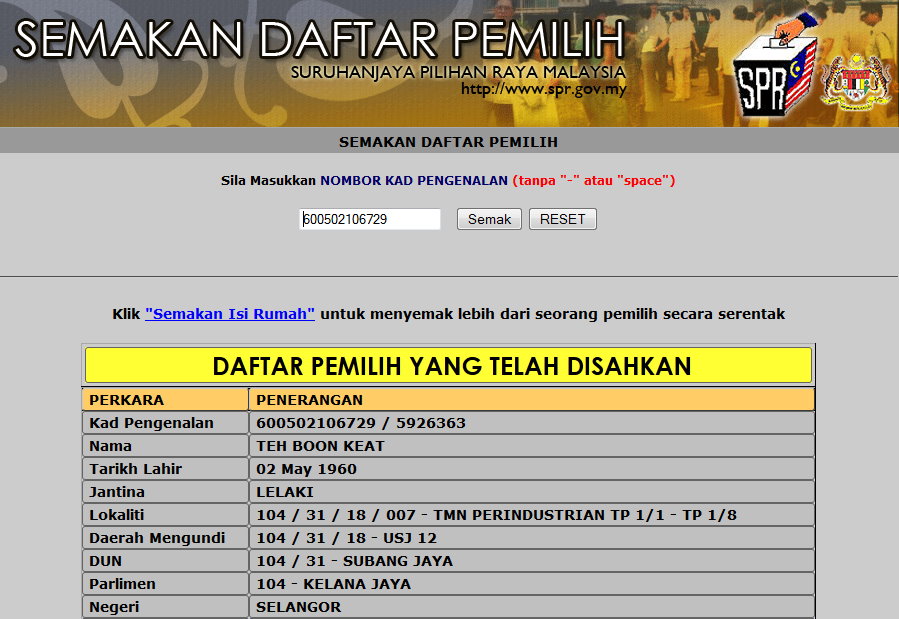Click the Parlimen row label
The width and height of the screenshot is (899, 619).
coord(123,583)
